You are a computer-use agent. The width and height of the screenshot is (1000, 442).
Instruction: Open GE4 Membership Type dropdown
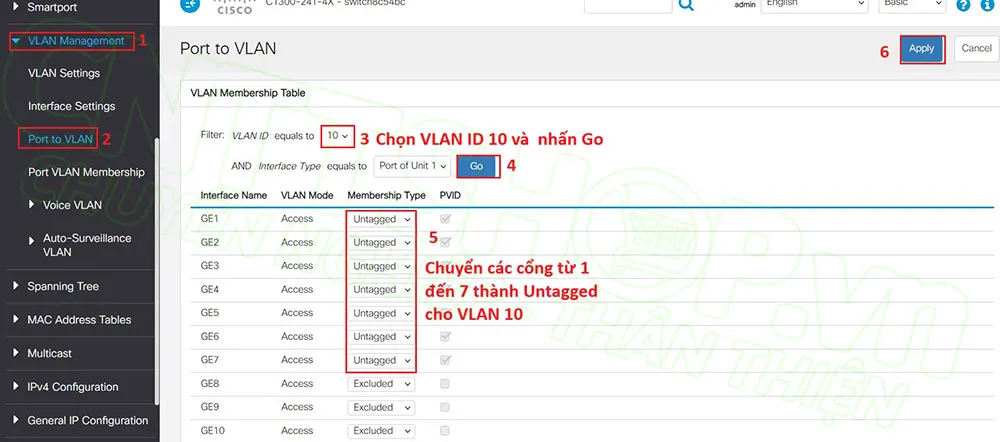tap(381, 290)
